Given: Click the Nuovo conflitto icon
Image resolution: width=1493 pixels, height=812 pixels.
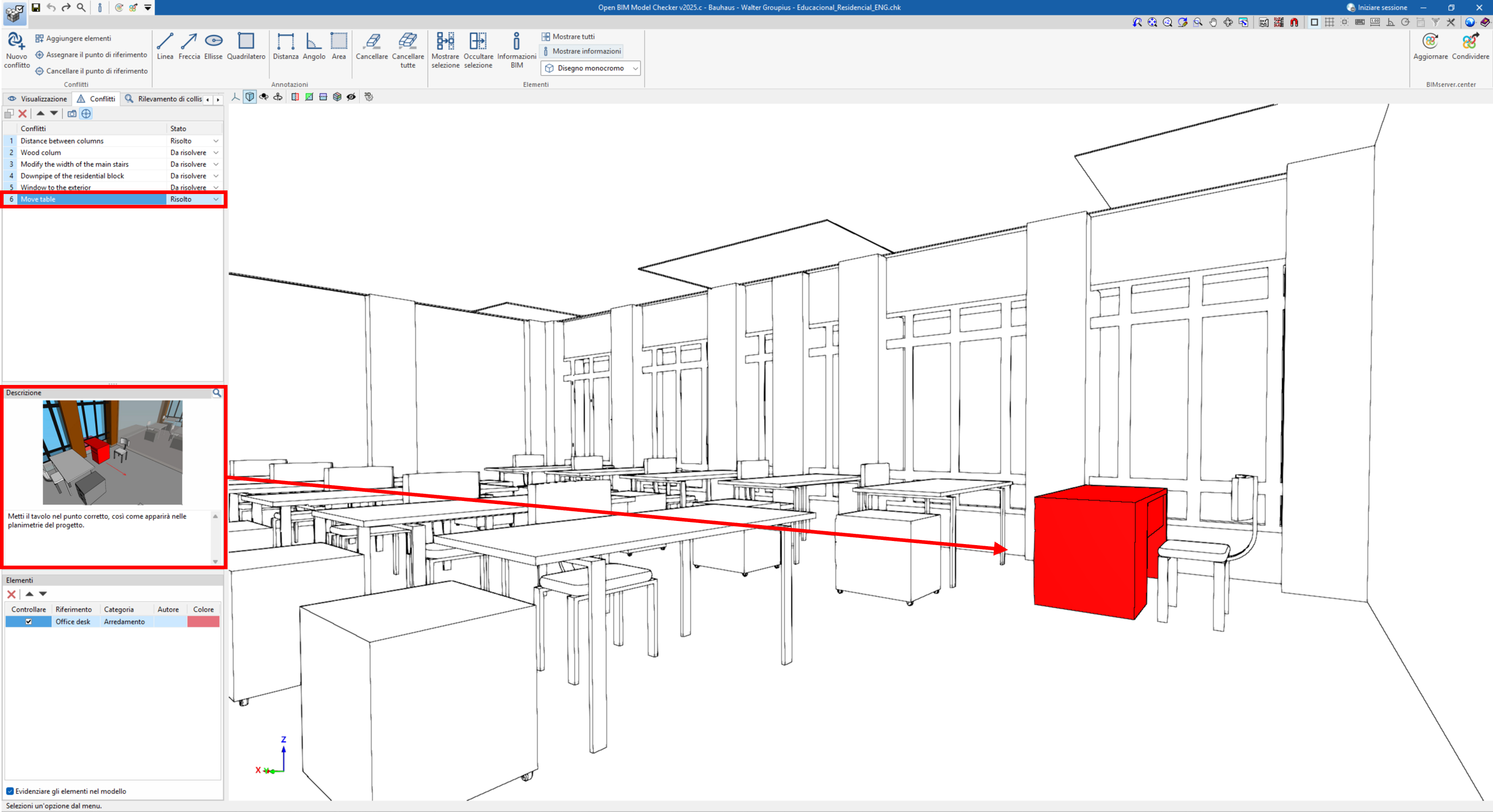Looking at the screenshot, I should coord(16,42).
